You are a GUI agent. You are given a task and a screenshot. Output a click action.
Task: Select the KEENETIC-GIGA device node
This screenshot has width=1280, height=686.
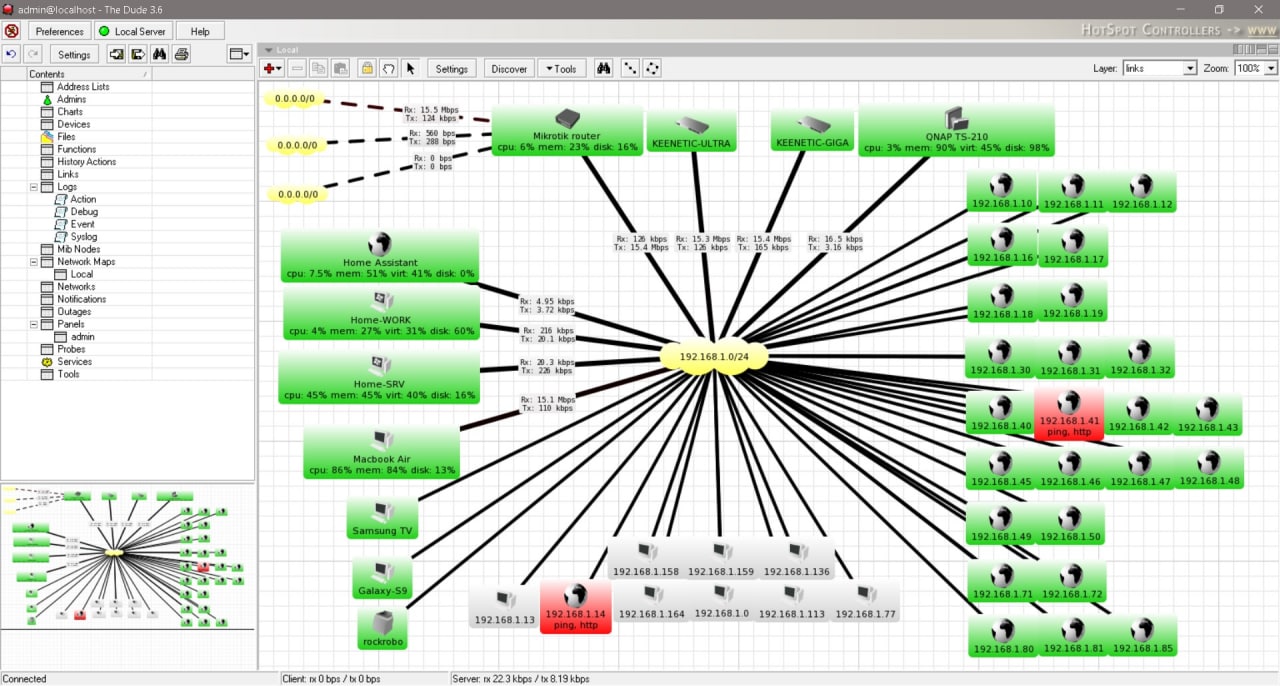[x=813, y=131]
